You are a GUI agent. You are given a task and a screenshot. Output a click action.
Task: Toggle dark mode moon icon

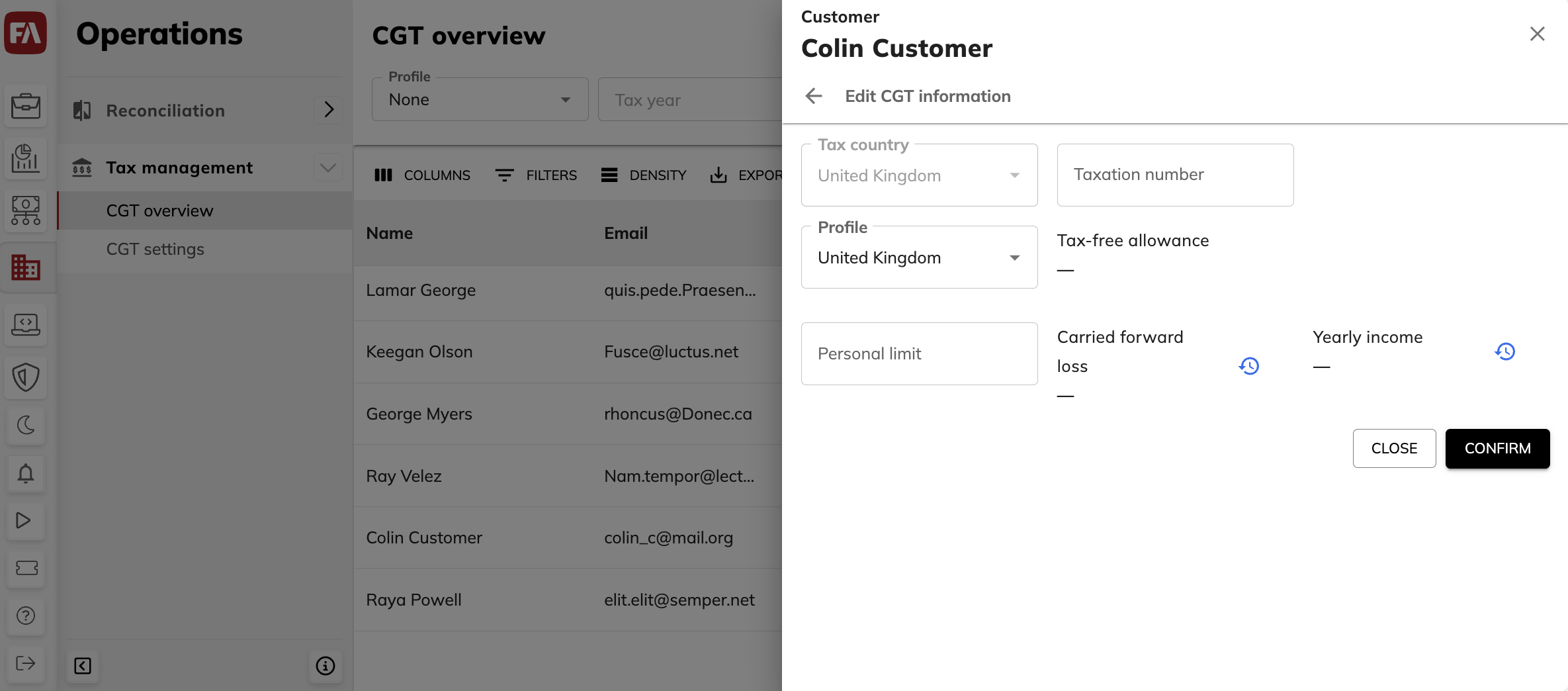pos(26,425)
